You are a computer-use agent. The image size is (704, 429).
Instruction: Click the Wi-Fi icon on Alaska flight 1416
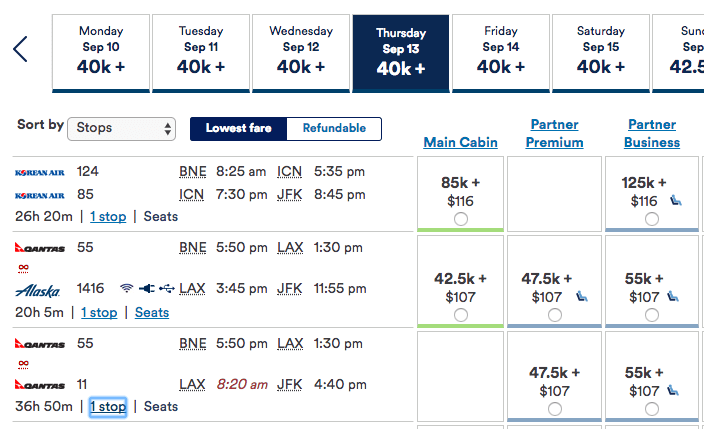click(x=127, y=289)
